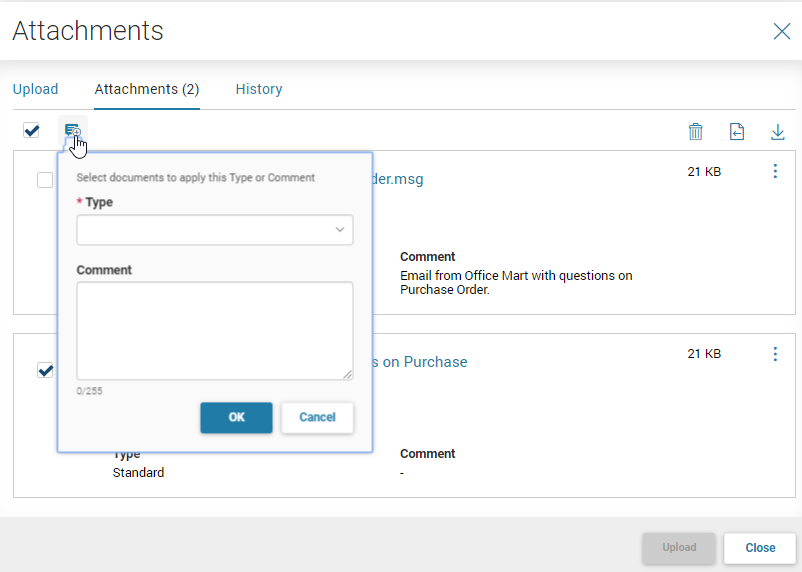Delete selected attachments with trash icon
Screen dimensions: 802x572
[696, 131]
